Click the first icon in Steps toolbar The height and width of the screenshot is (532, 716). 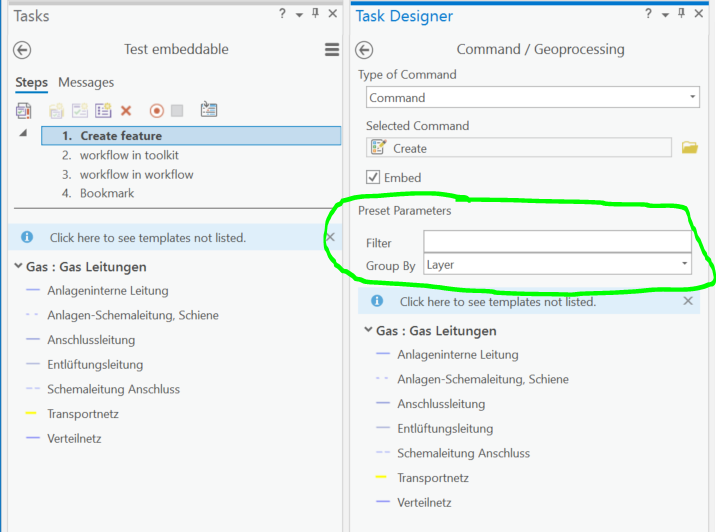pyautogui.click(x=23, y=111)
